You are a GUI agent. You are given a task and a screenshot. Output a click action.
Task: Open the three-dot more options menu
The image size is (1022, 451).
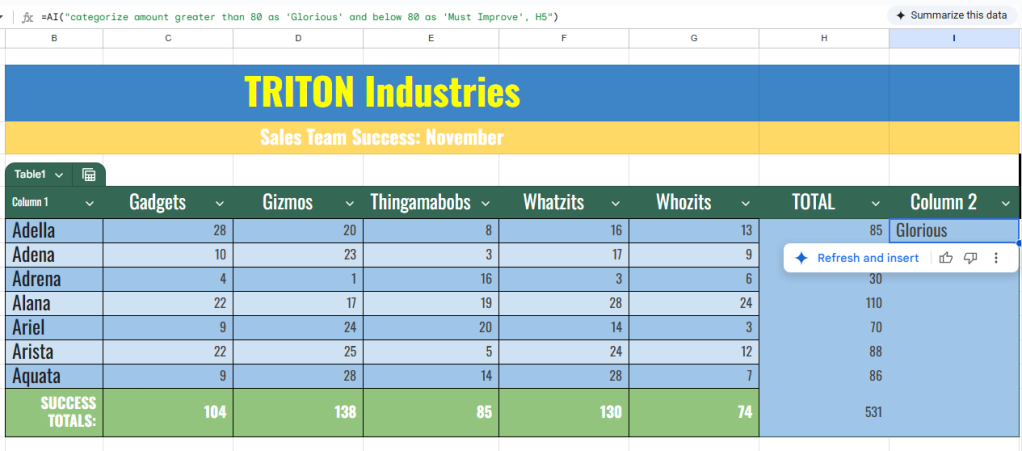click(995, 258)
